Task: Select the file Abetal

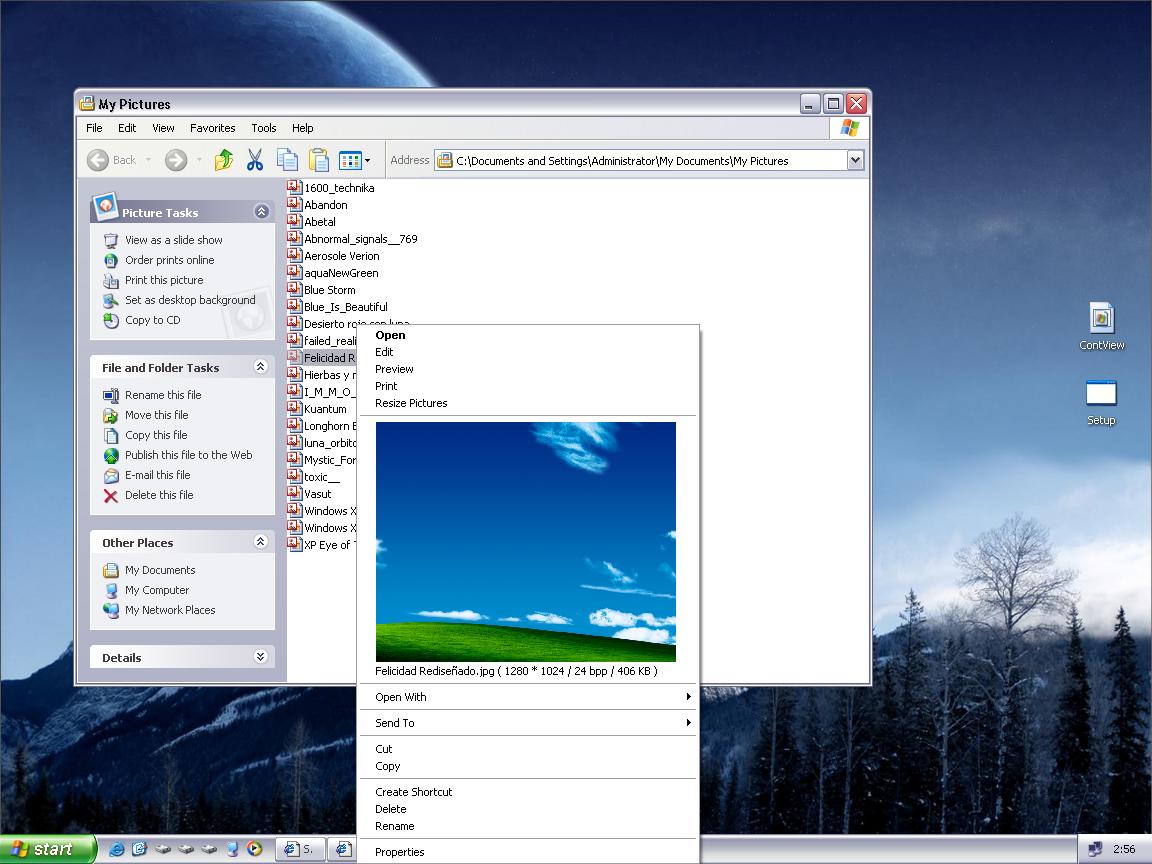Action: point(312,222)
